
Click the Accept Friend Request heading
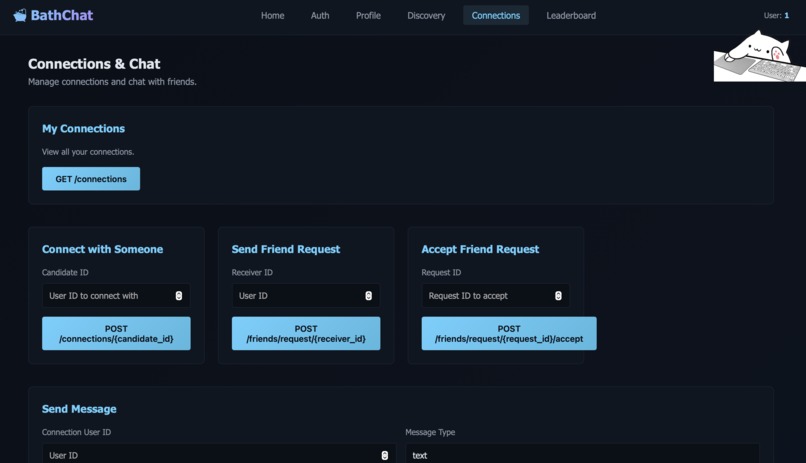pyautogui.click(x=480, y=249)
